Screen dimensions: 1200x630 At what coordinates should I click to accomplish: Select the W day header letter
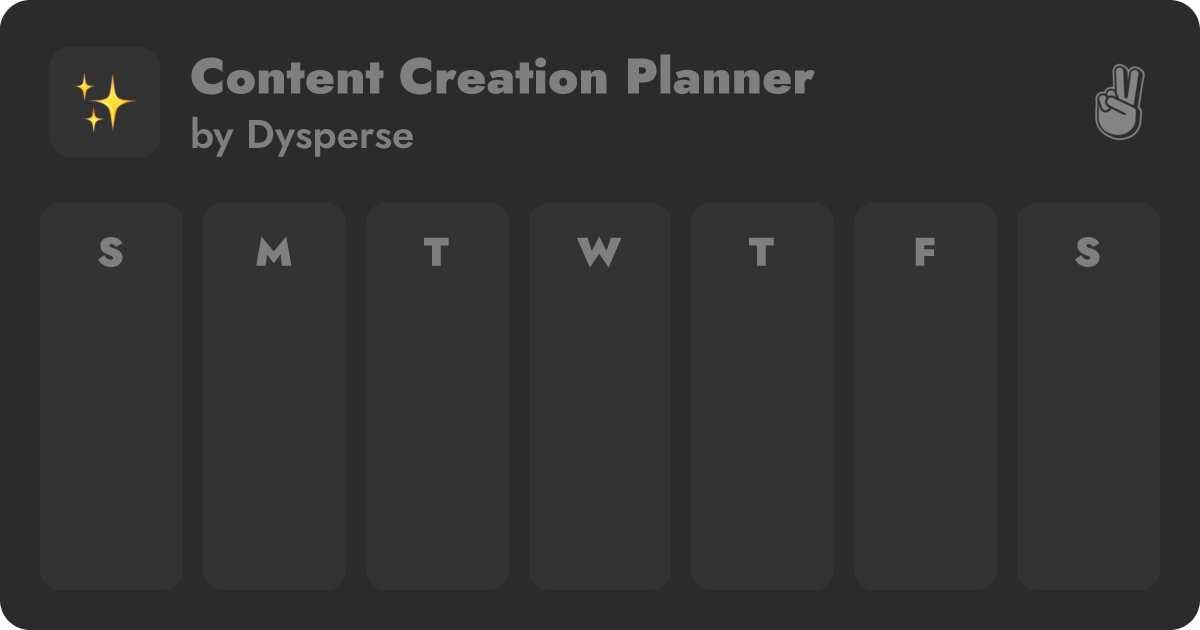coord(599,253)
